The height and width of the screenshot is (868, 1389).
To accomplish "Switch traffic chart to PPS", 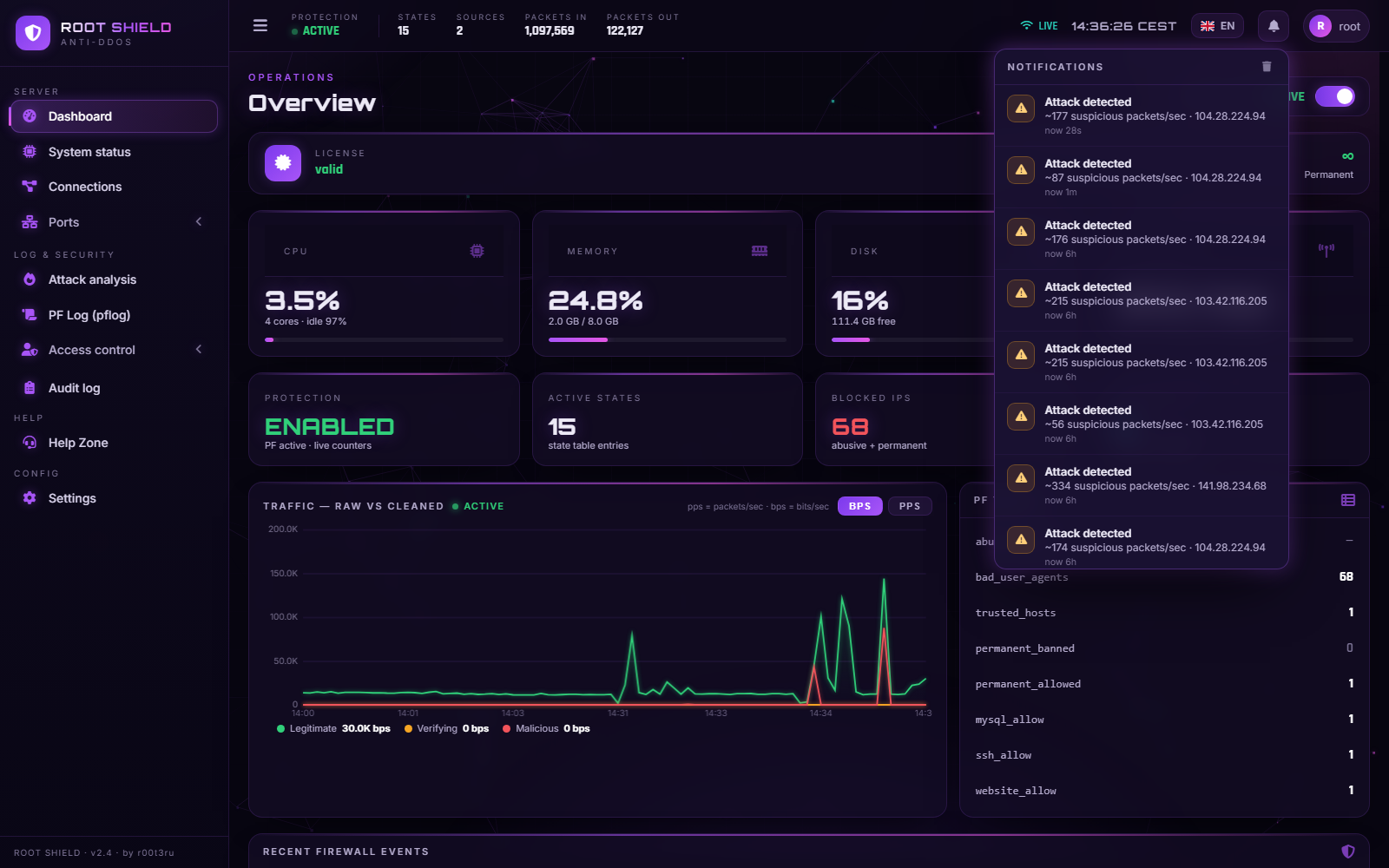I will pos(910,506).
